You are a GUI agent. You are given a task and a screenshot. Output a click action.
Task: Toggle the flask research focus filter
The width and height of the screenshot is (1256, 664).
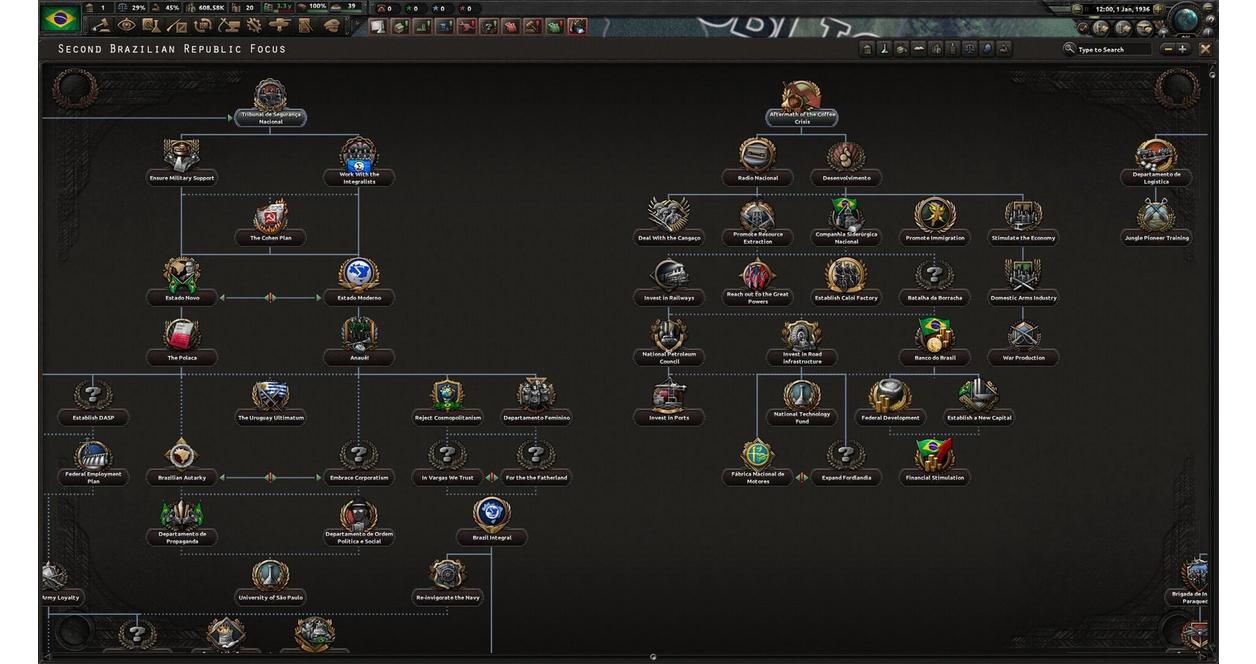pyautogui.click(x=884, y=49)
